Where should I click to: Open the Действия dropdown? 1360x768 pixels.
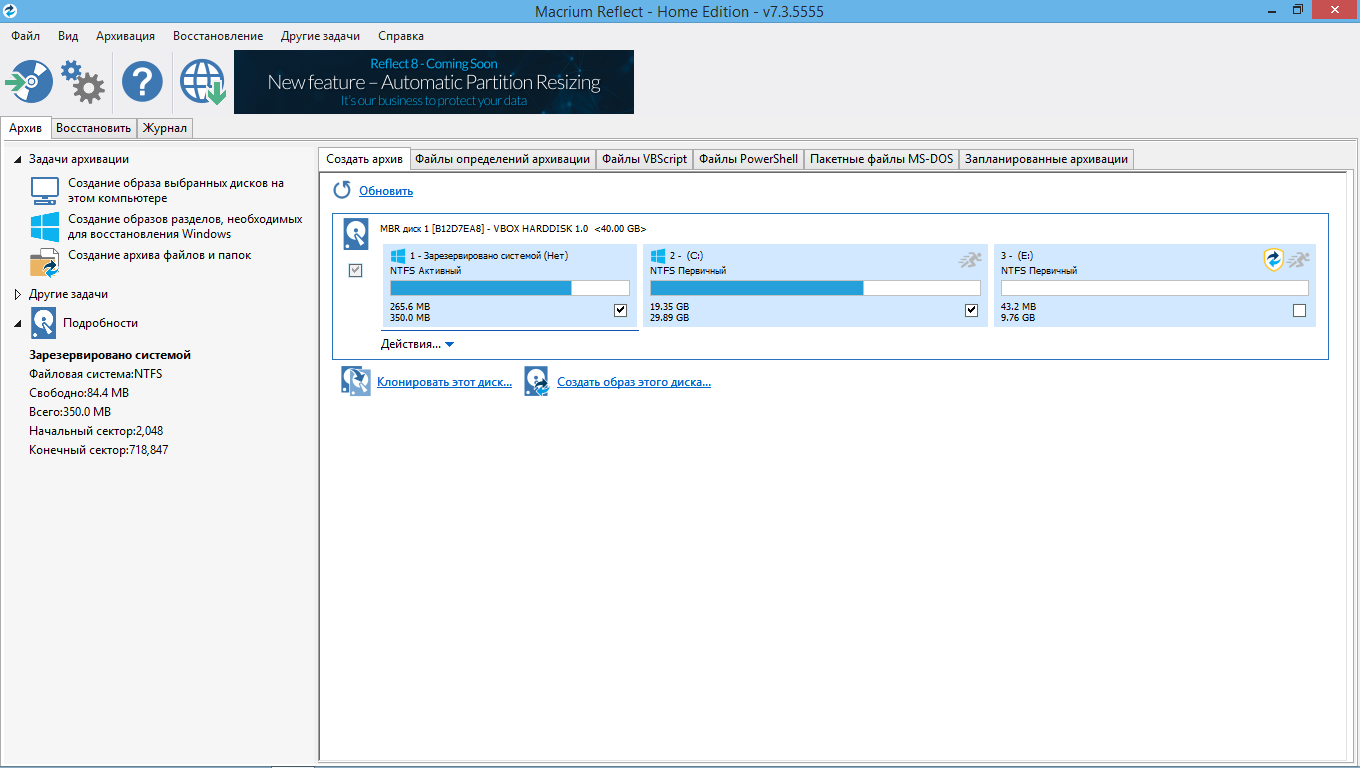click(x=418, y=344)
